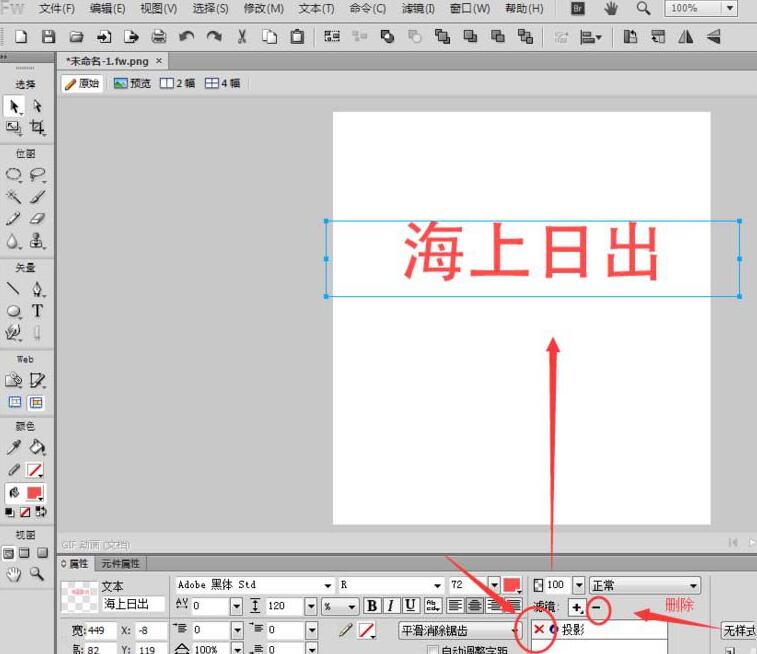Toggle Underline text formatting
The image size is (757, 654).
pyautogui.click(x=410, y=605)
